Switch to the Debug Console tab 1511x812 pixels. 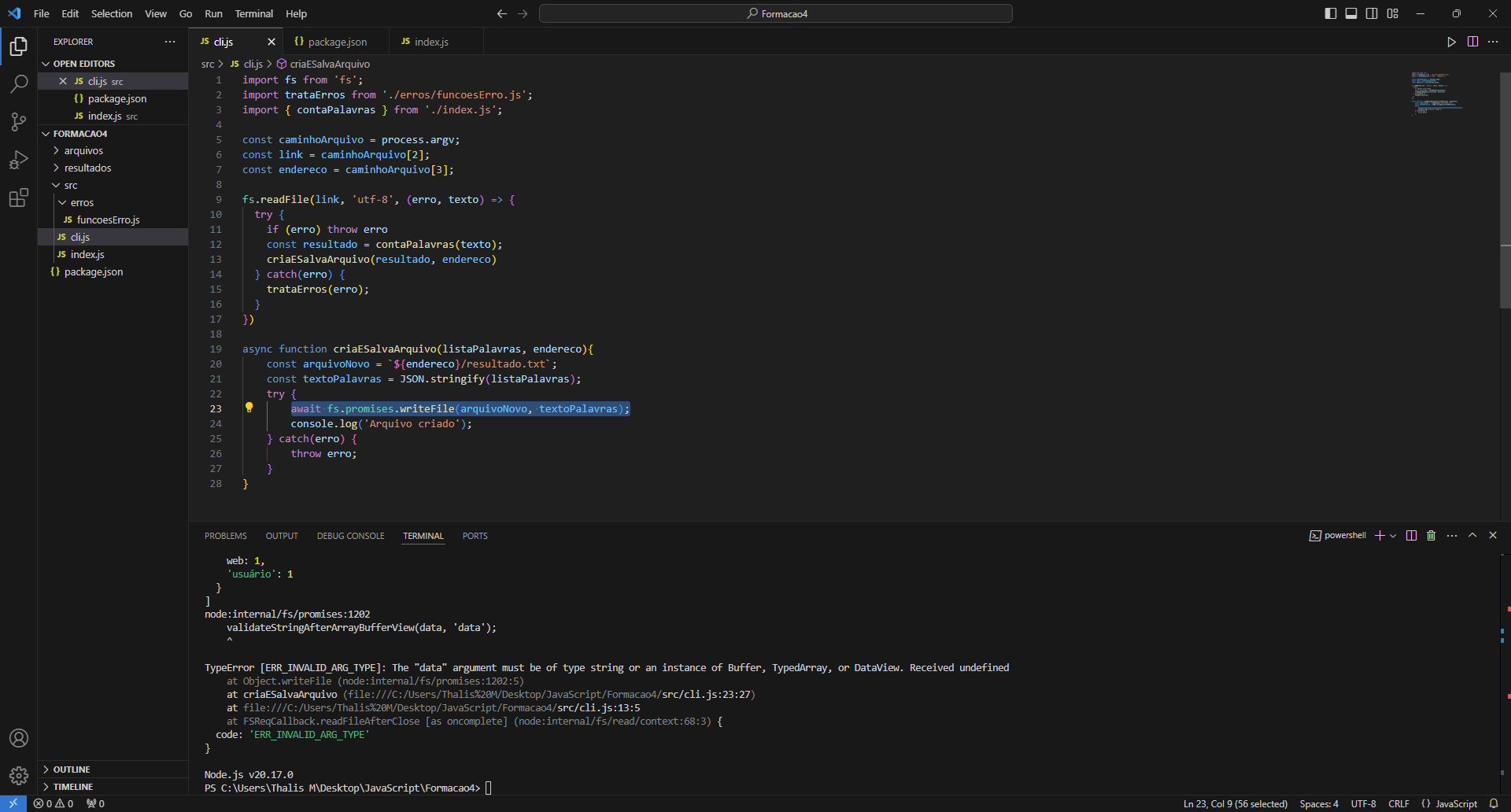click(x=351, y=536)
